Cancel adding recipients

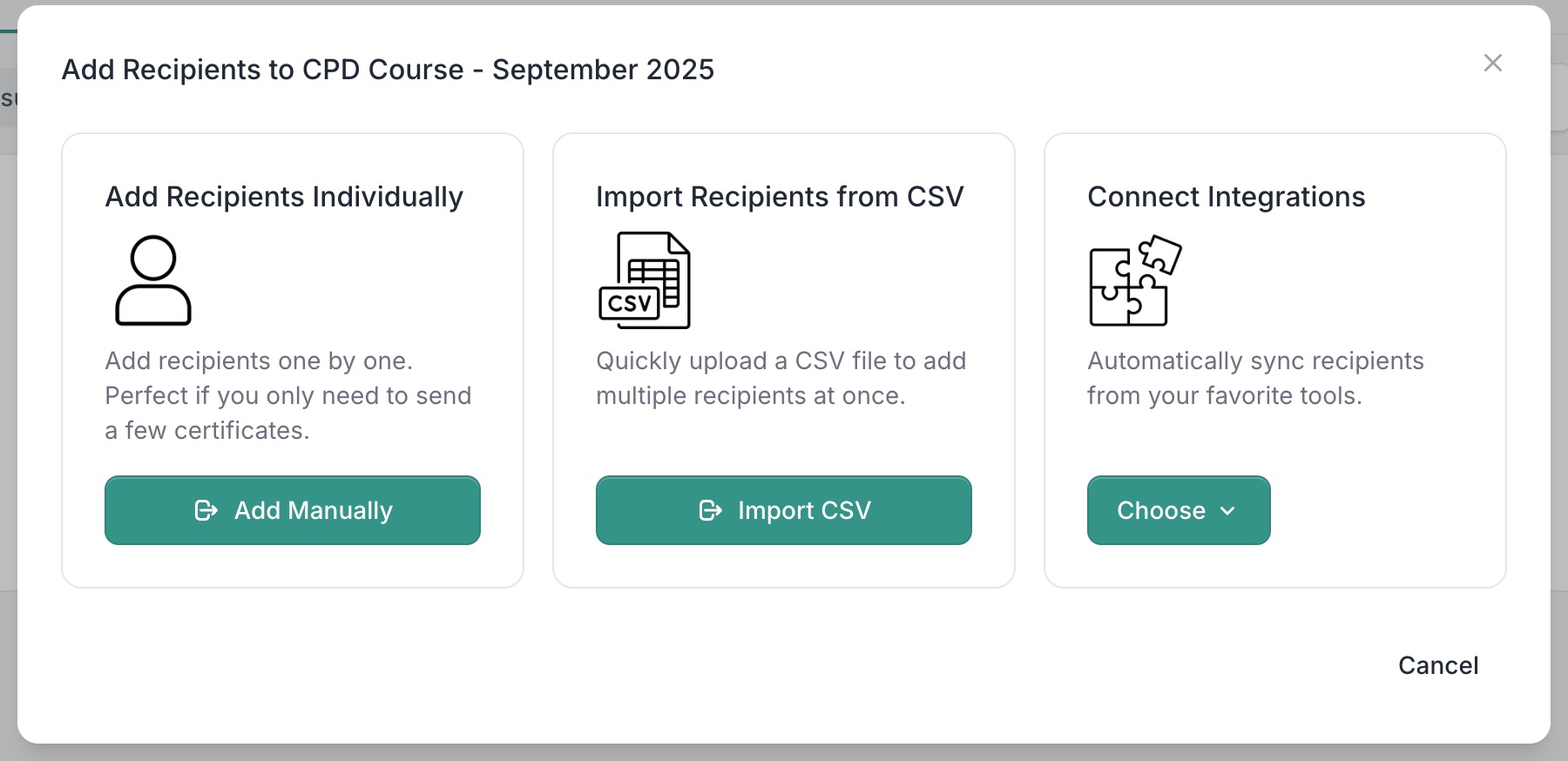[x=1438, y=665]
